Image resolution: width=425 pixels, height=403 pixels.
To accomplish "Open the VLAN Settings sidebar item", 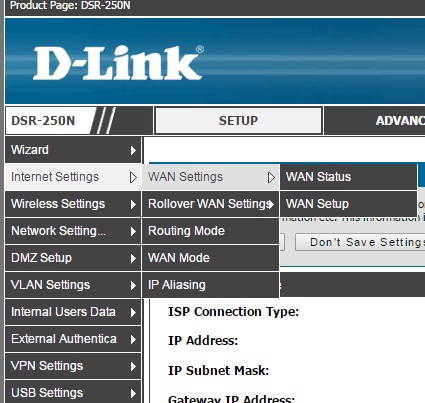I will [73, 285].
